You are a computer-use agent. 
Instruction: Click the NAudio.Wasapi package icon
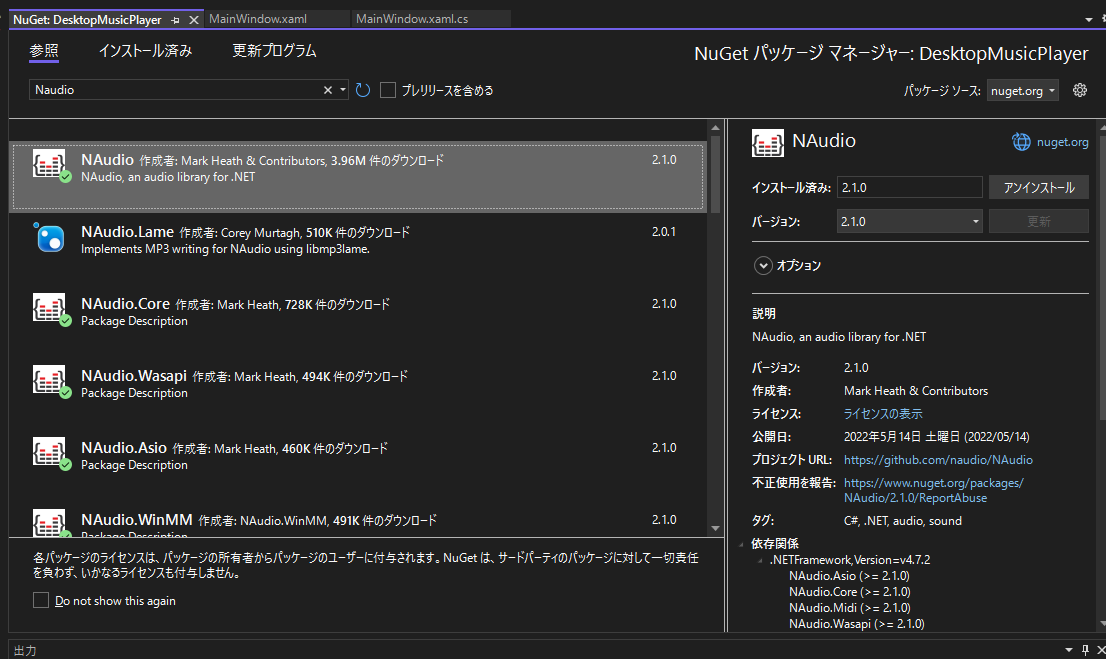tap(49, 380)
